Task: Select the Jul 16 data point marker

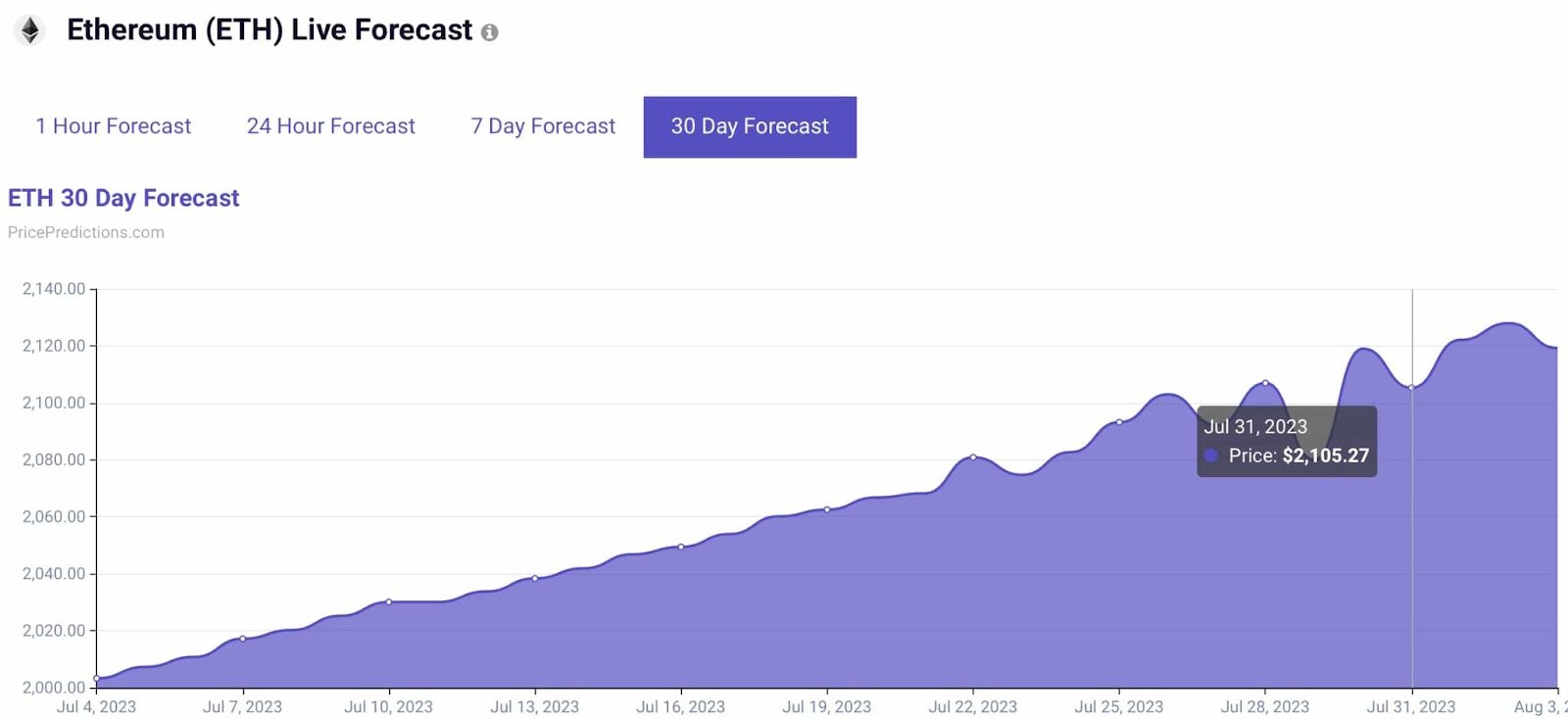Action: pos(681,547)
